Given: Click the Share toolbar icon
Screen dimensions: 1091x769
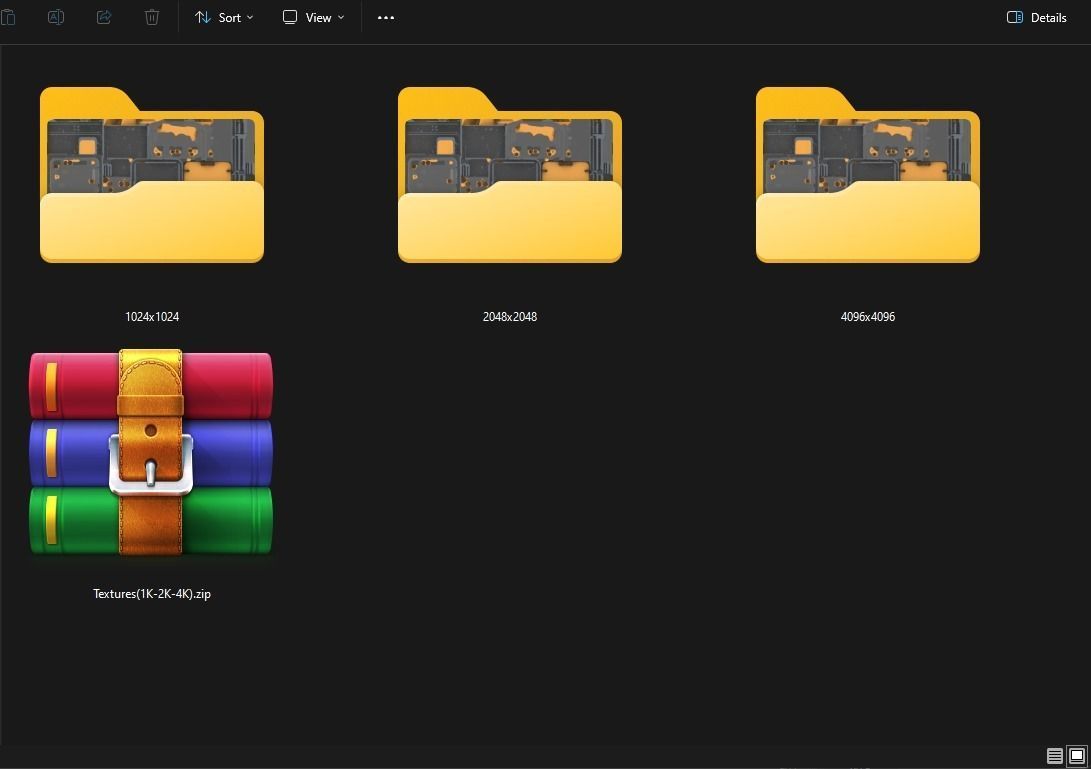Looking at the screenshot, I should click(104, 17).
